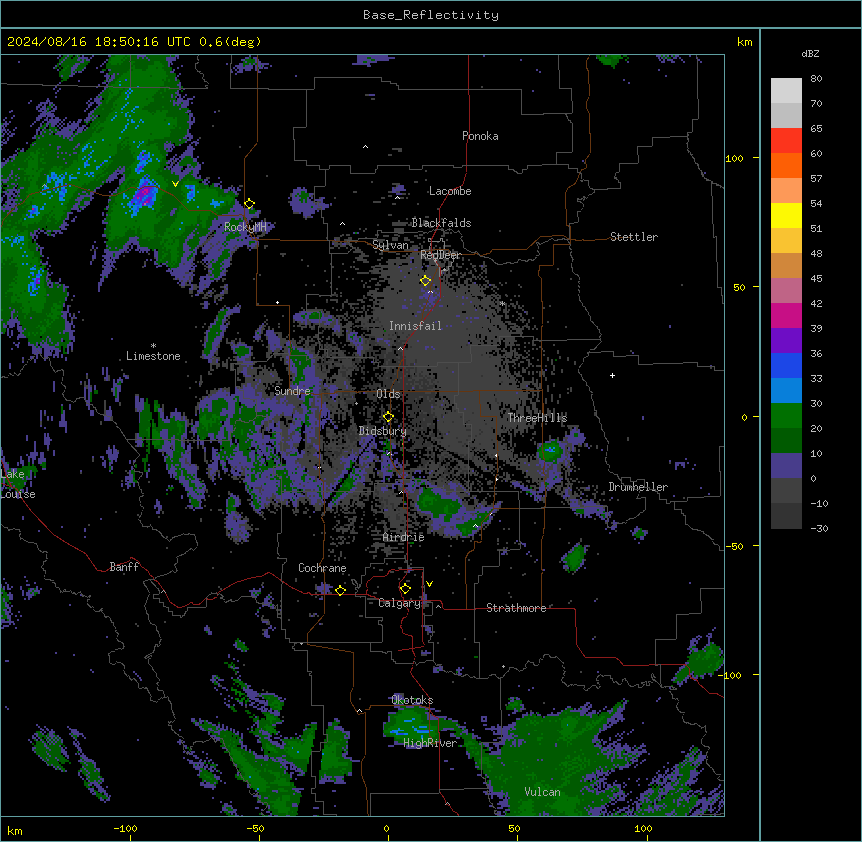
Task: Select the HighRiver label
Action: click(x=430, y=743)
